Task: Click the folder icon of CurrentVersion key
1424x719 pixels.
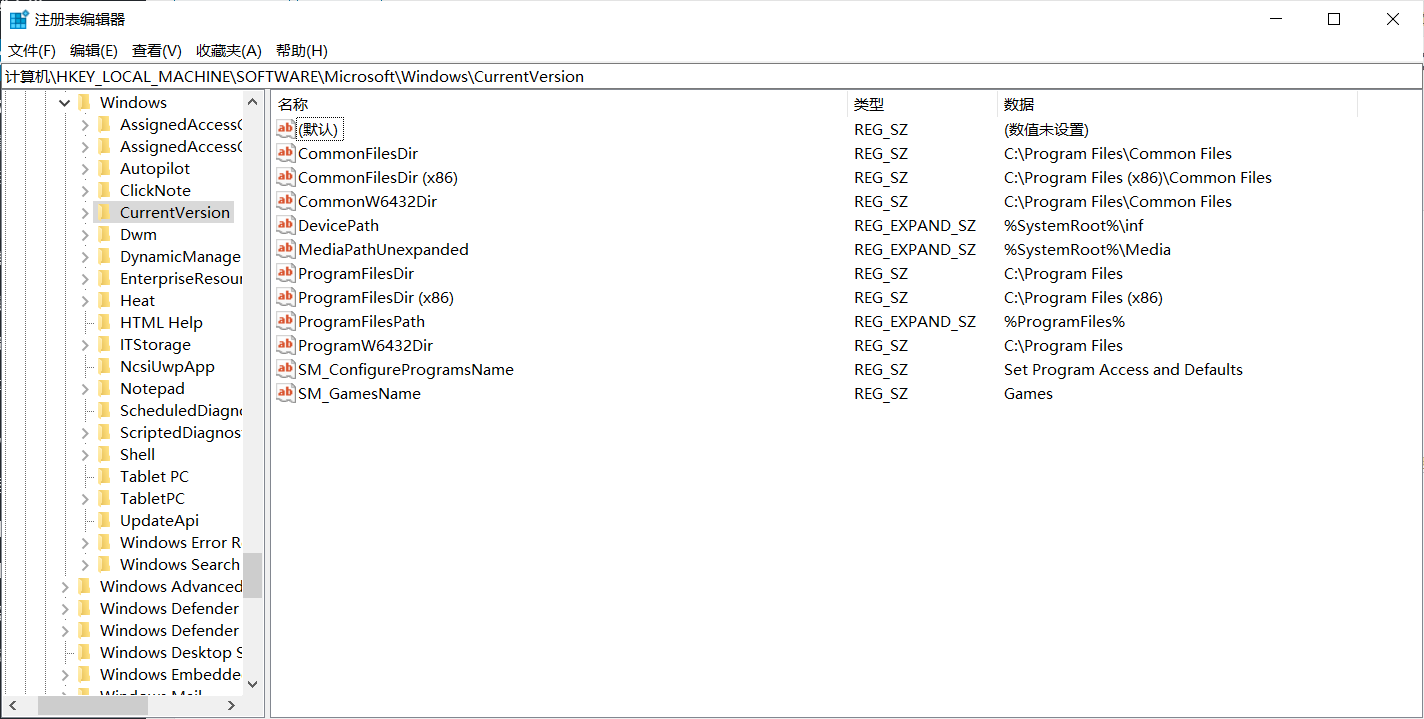Action: 104,212
